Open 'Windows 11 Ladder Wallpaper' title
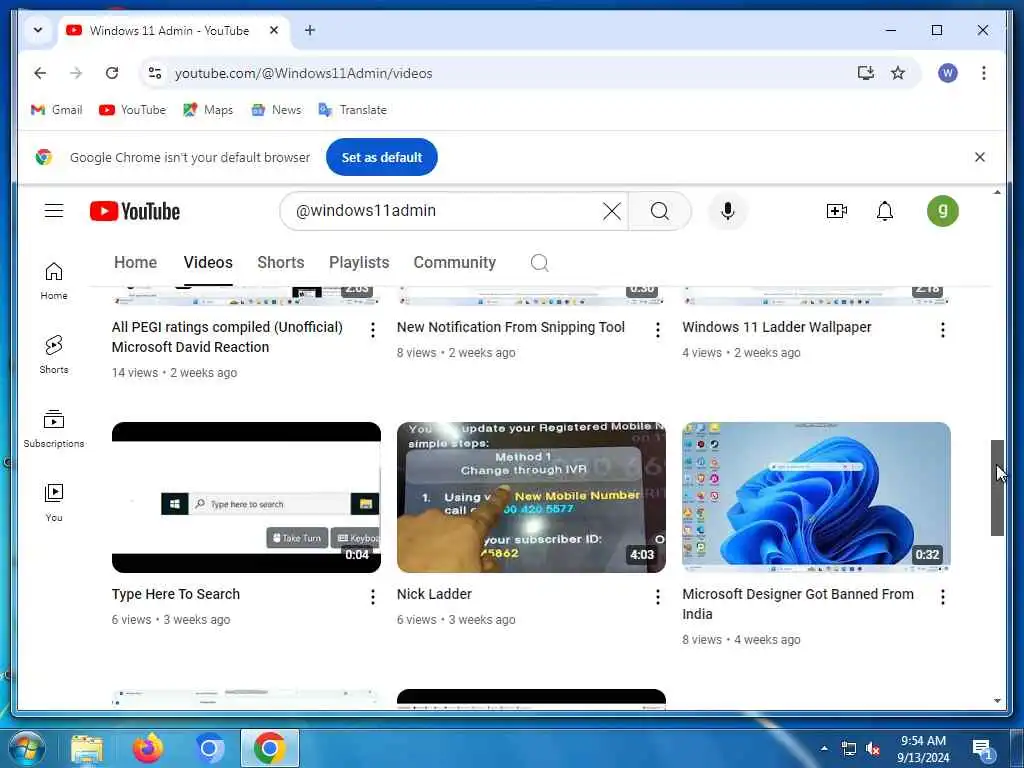Screen dimensions: 1024x768 tap(776, 327)
